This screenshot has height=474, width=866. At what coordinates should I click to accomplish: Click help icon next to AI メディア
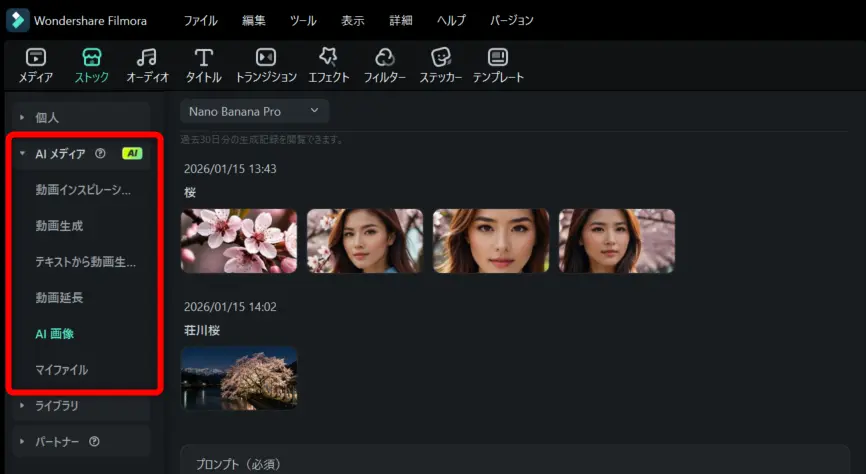[100, 154]
